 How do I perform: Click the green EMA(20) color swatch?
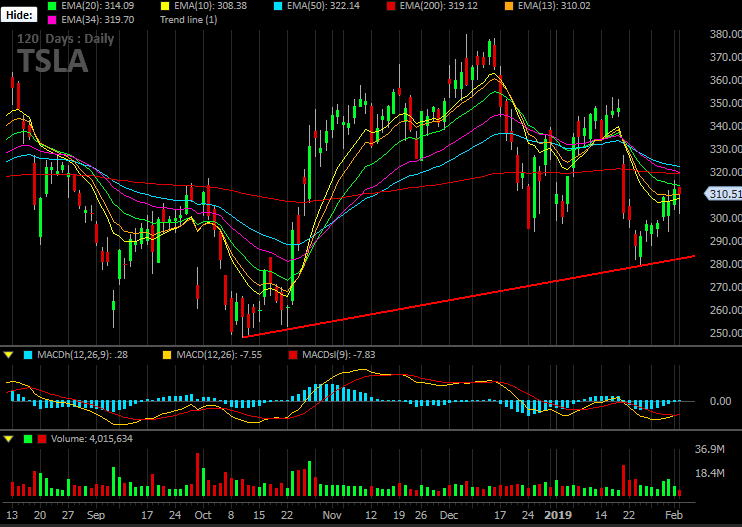[52, 6]
